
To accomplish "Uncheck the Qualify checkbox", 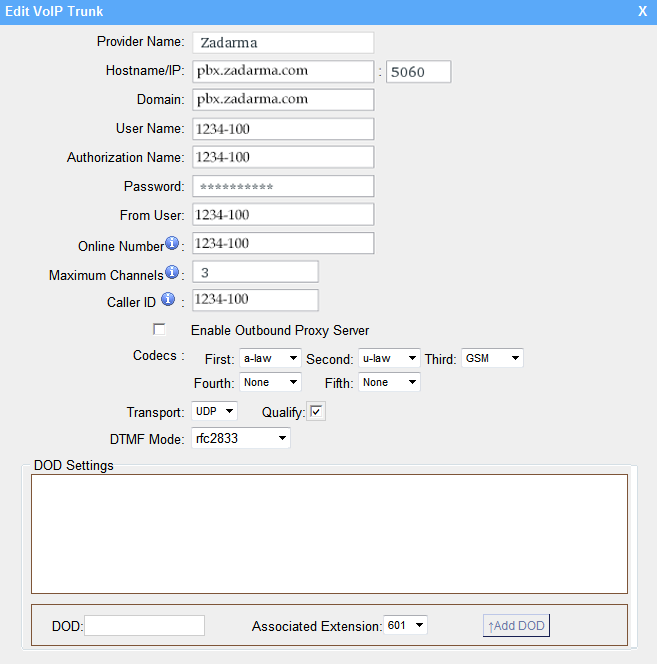I will click(317, 411).
